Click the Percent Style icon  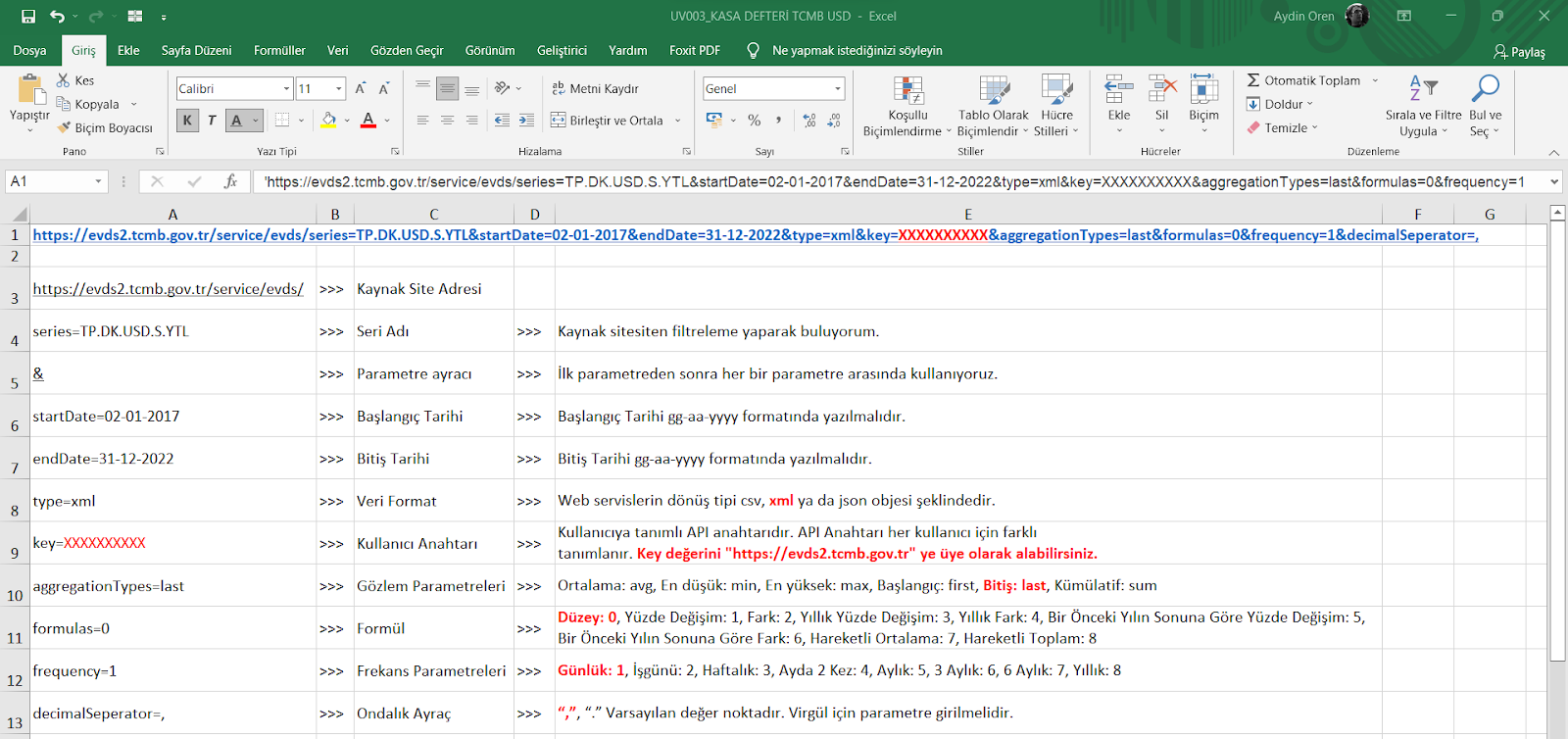(755, 120)
